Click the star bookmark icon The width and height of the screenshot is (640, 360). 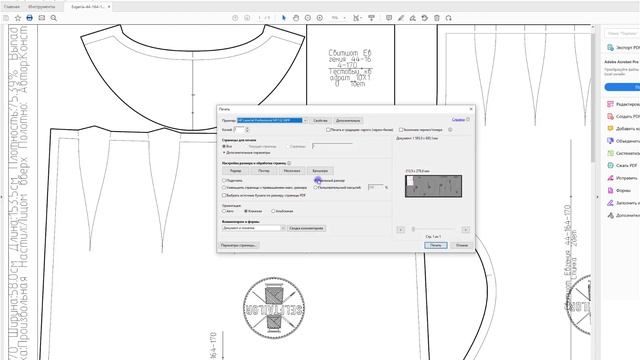click(x=18, y=18)
